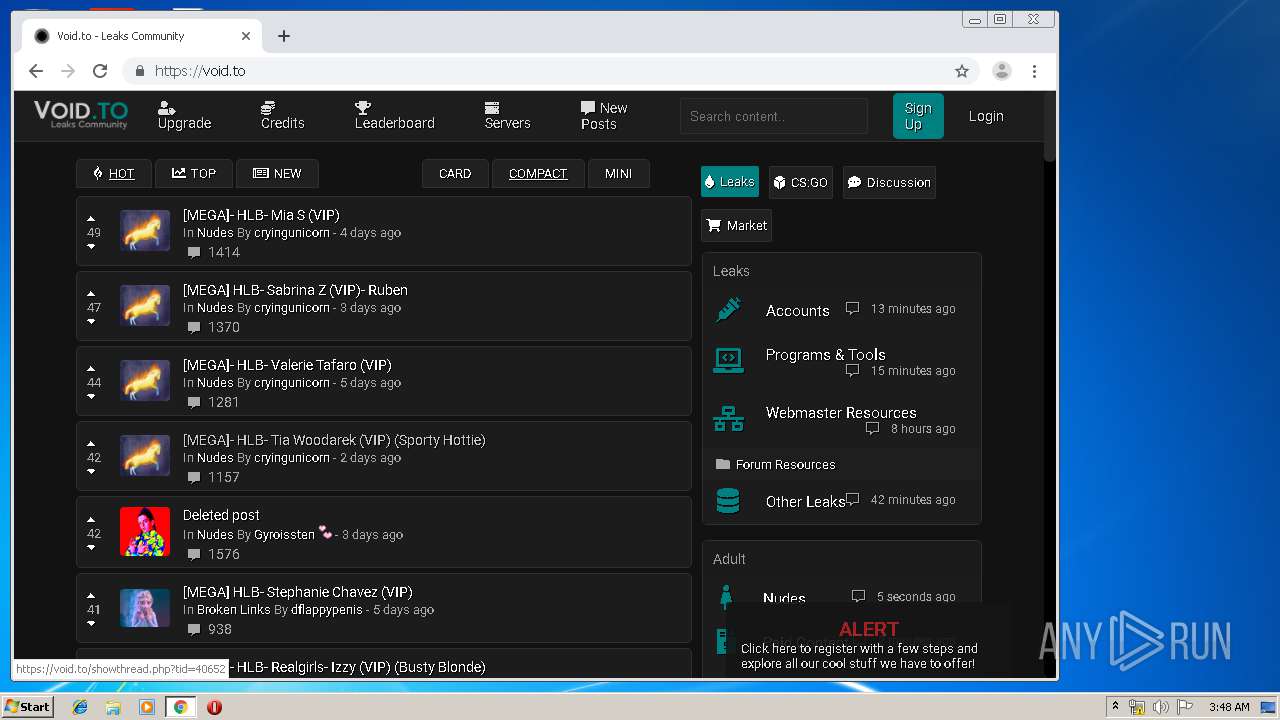Click the Search content field
Viewport: 1280px width, 720px height.
(x=774, y=116)
